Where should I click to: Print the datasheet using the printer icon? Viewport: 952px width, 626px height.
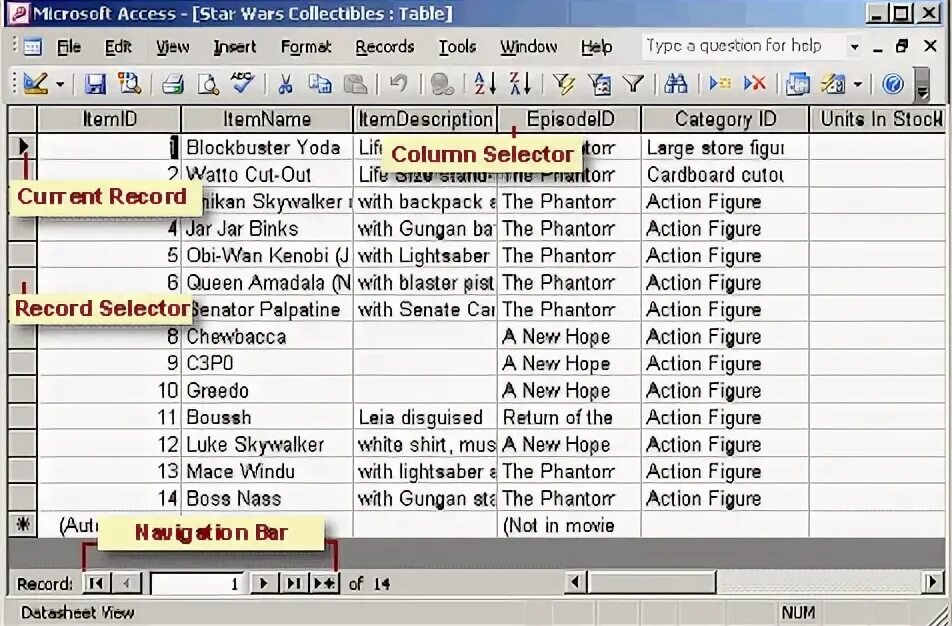tap(172, 84)
